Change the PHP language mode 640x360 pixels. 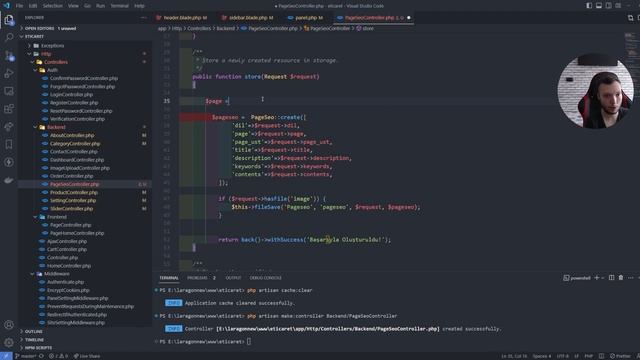click(x=589, y=356)
